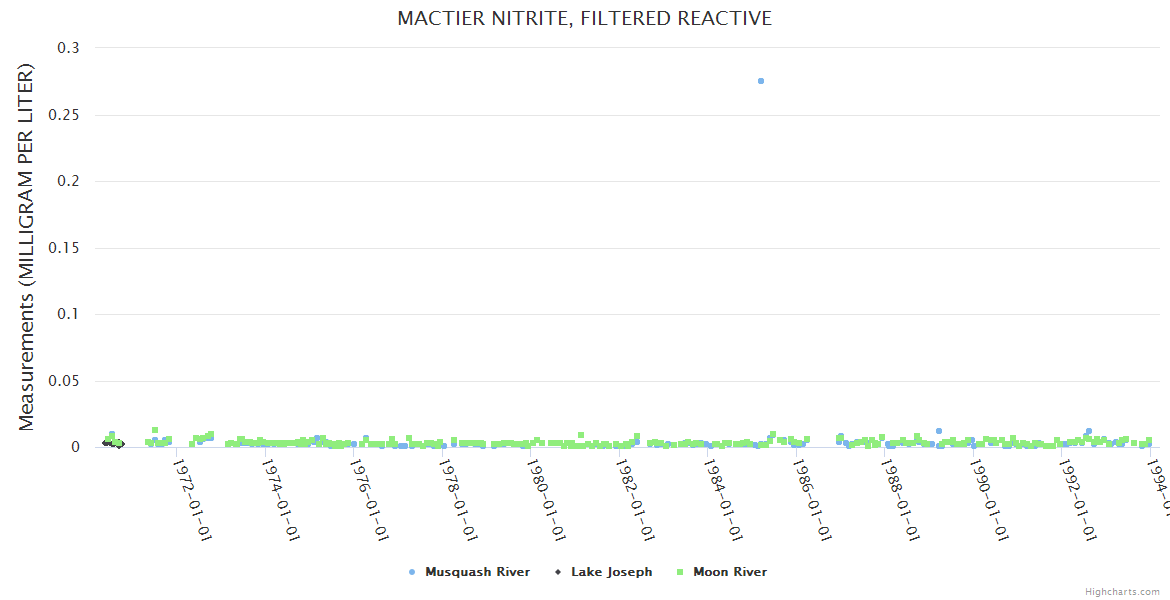The image size is (1170, 600).
Task: Click the 0.15 y-axis tick label
Action: click(x=65, y=248)
